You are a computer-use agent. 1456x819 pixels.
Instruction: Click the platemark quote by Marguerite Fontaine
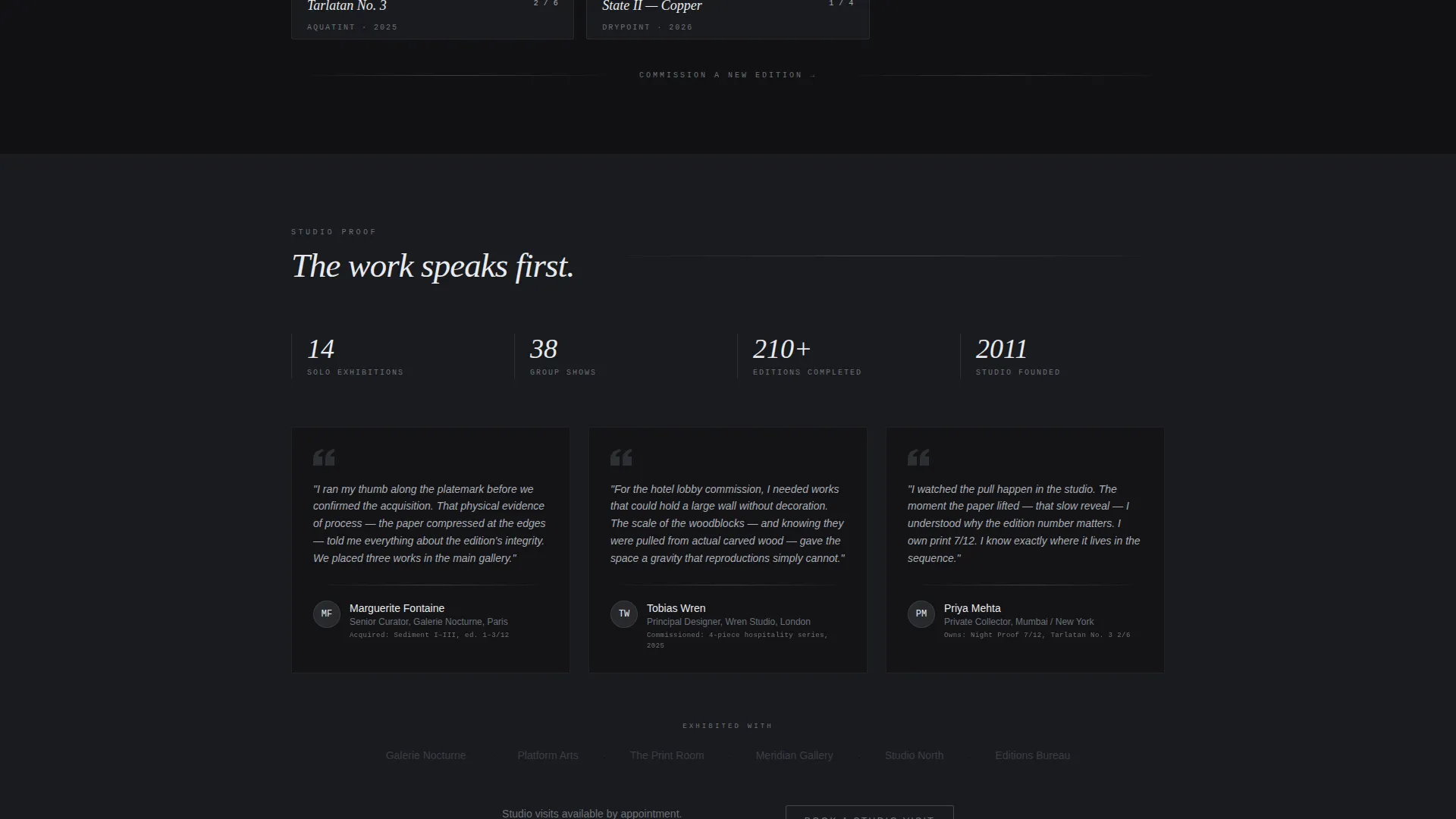click(429, 524)
